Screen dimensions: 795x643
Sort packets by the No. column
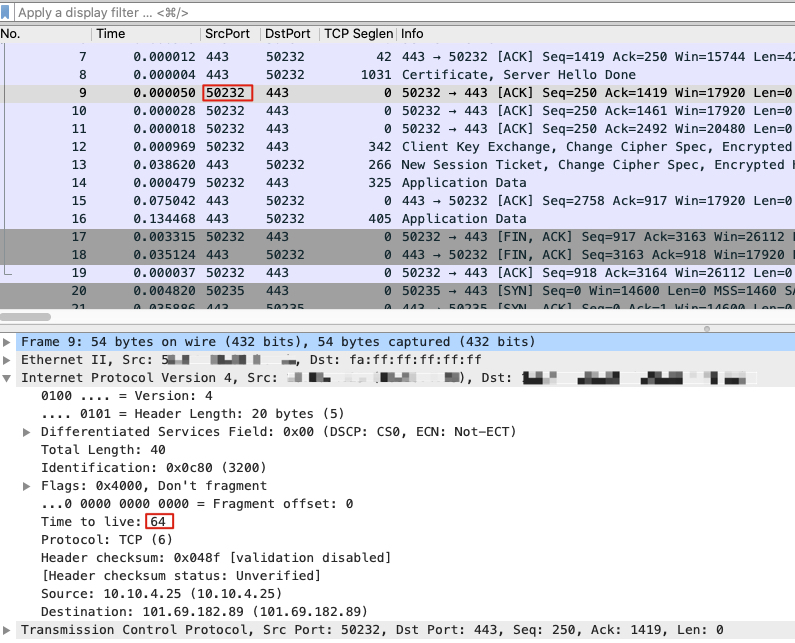click(x=46, y=33)
